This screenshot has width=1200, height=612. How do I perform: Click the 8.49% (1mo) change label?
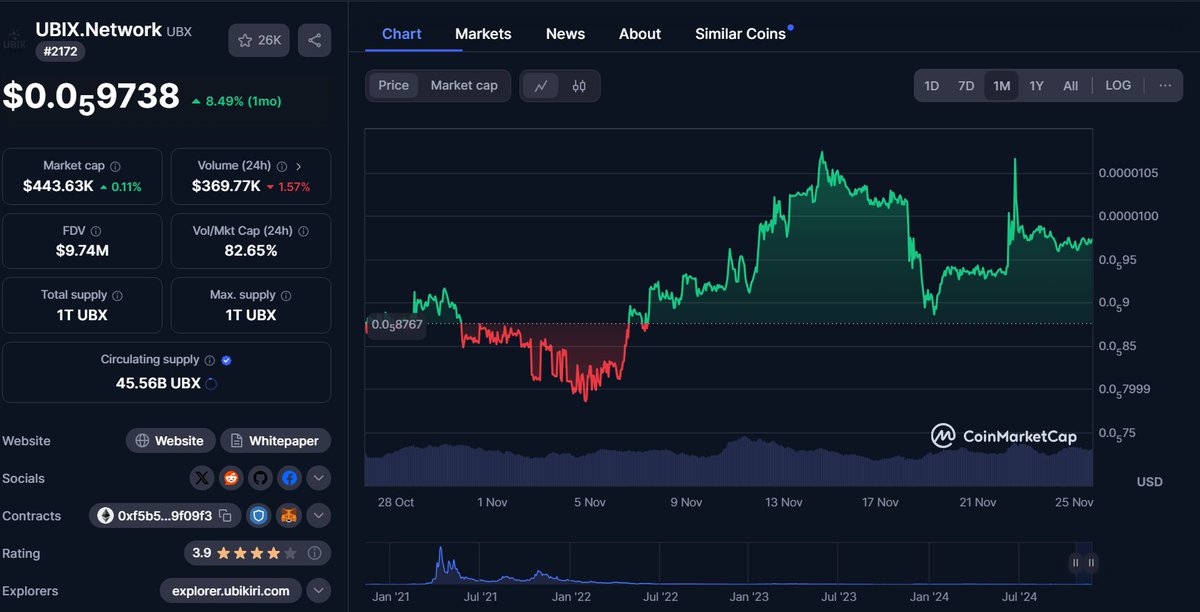pos(236,101)
